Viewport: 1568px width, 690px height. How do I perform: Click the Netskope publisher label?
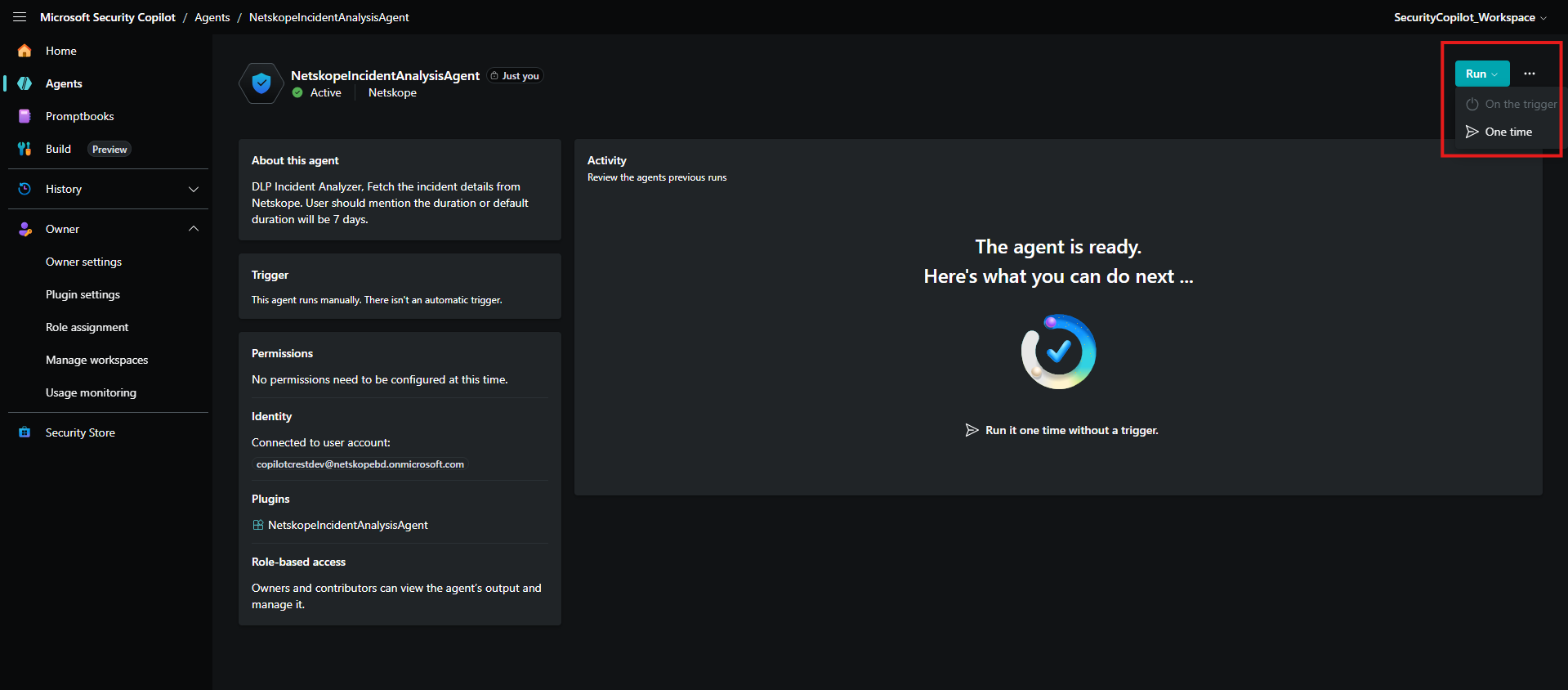392,93
